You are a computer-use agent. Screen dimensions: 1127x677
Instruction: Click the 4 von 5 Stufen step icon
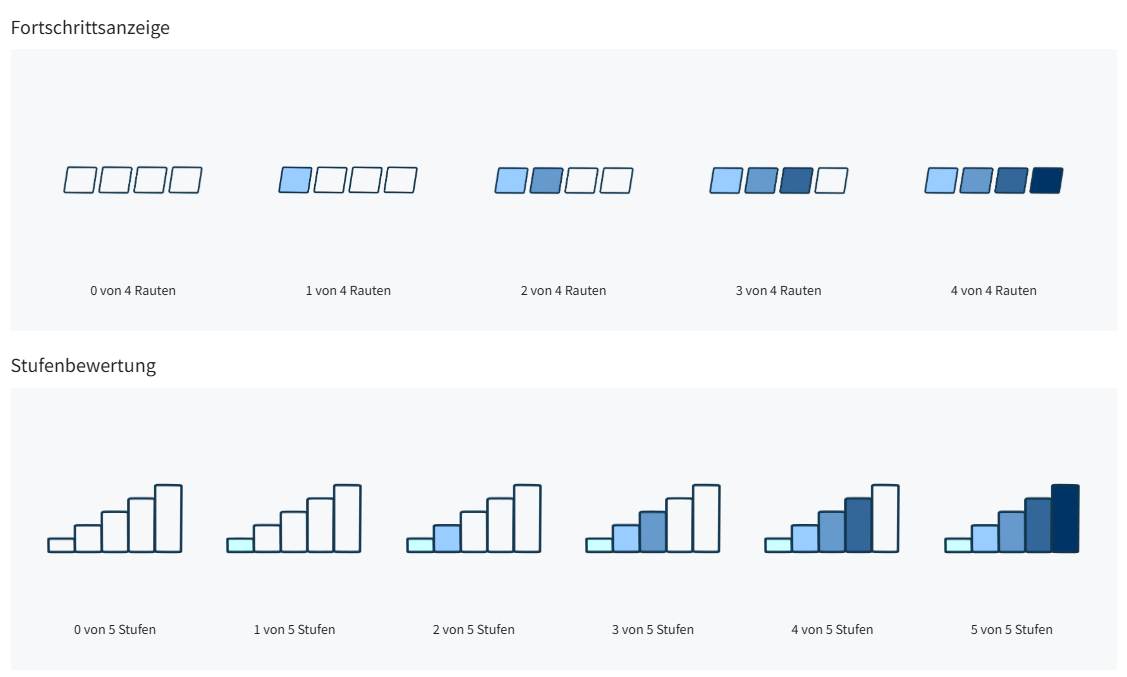click(832, 518)
